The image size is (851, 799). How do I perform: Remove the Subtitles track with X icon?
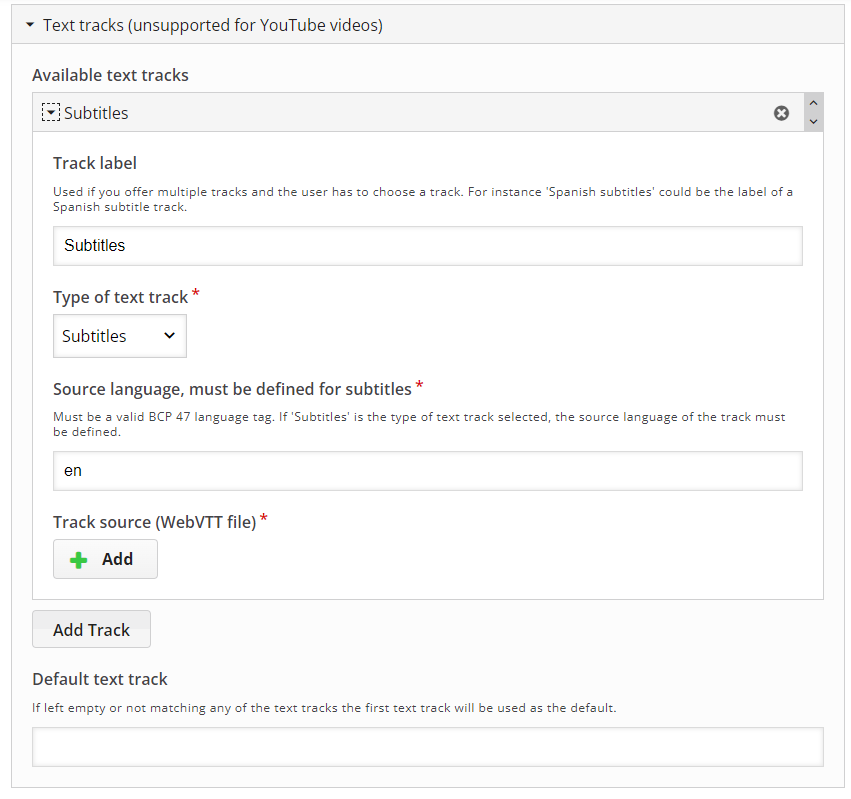click(781, 113)
